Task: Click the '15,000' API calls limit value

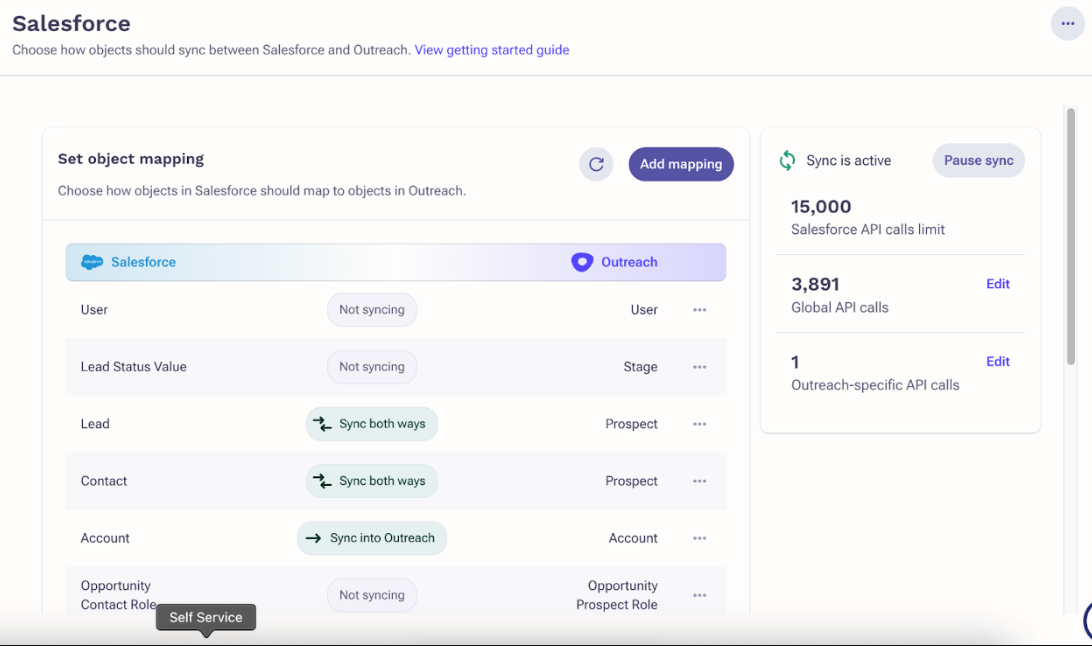Action: pyautogui.click(x=821, y=207)
